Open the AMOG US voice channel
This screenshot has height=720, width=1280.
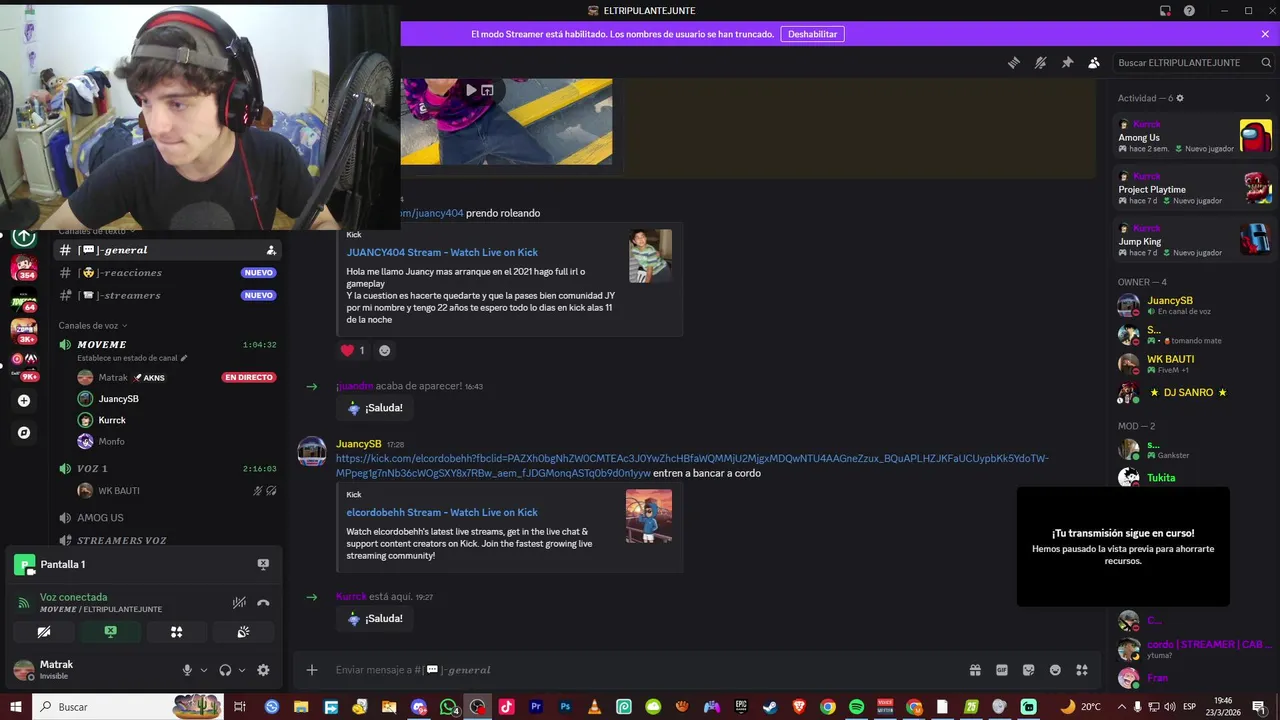coord(167,518)
